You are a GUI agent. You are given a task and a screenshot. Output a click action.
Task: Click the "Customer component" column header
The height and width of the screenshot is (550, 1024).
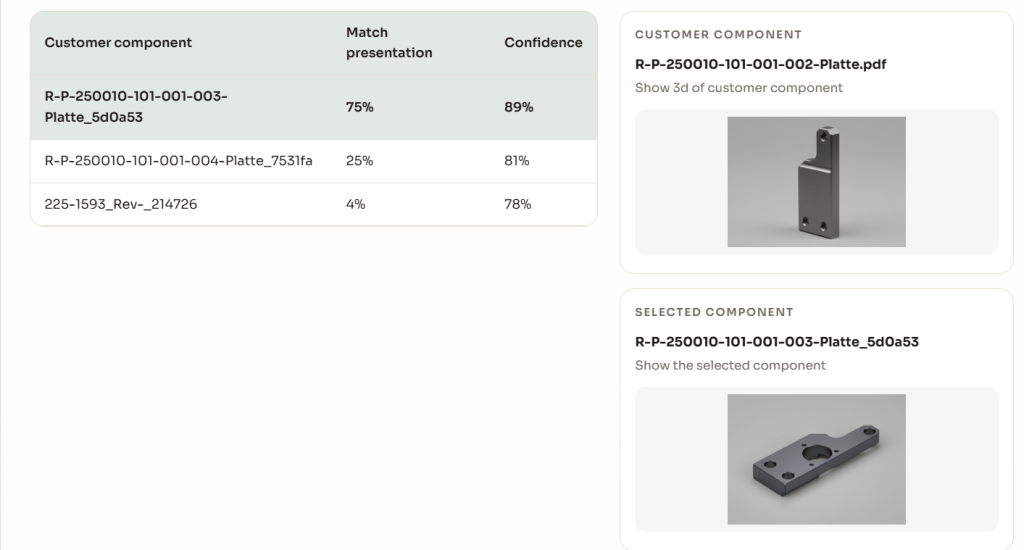[x=118, y=43]
